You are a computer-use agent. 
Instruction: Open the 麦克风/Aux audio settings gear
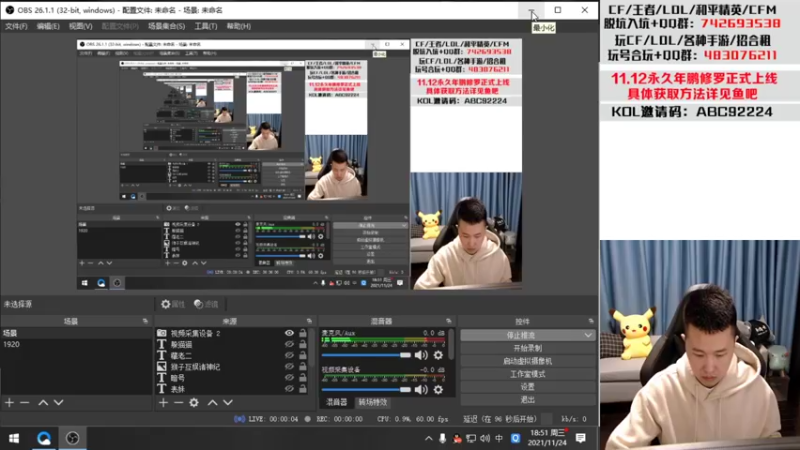click(x=438, y=355)
